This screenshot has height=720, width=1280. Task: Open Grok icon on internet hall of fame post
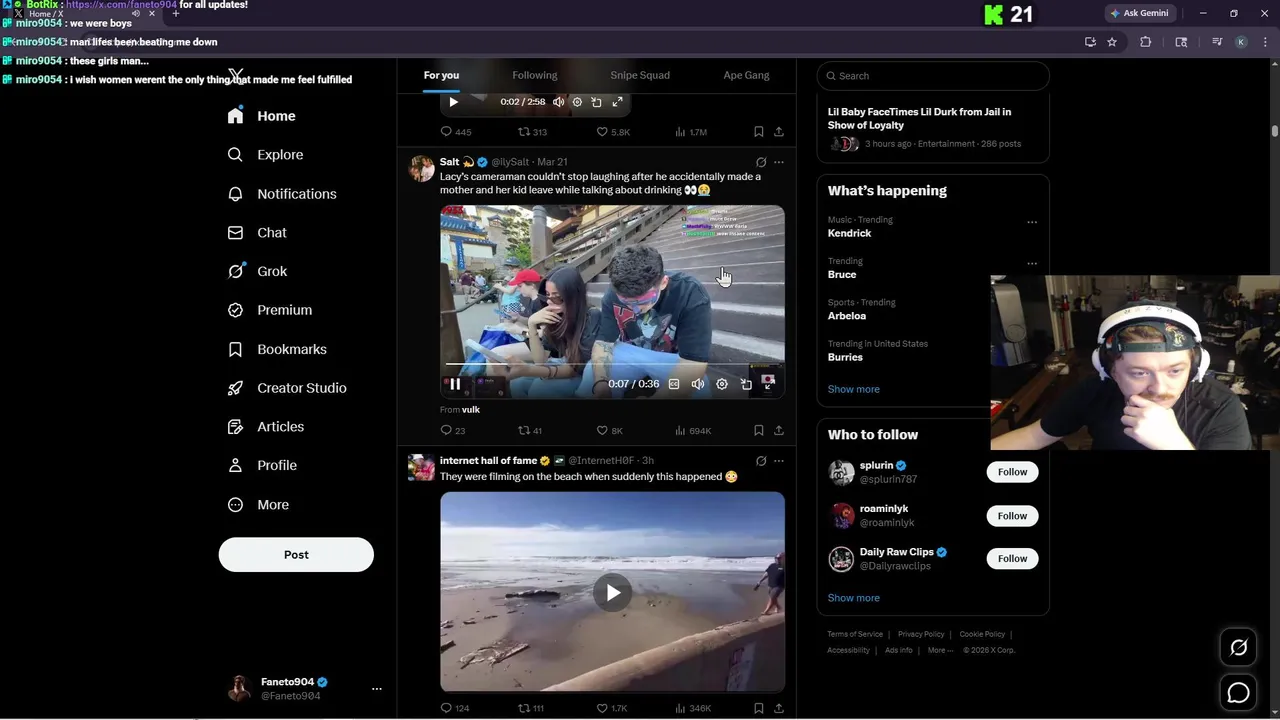(x=761, y=461)
